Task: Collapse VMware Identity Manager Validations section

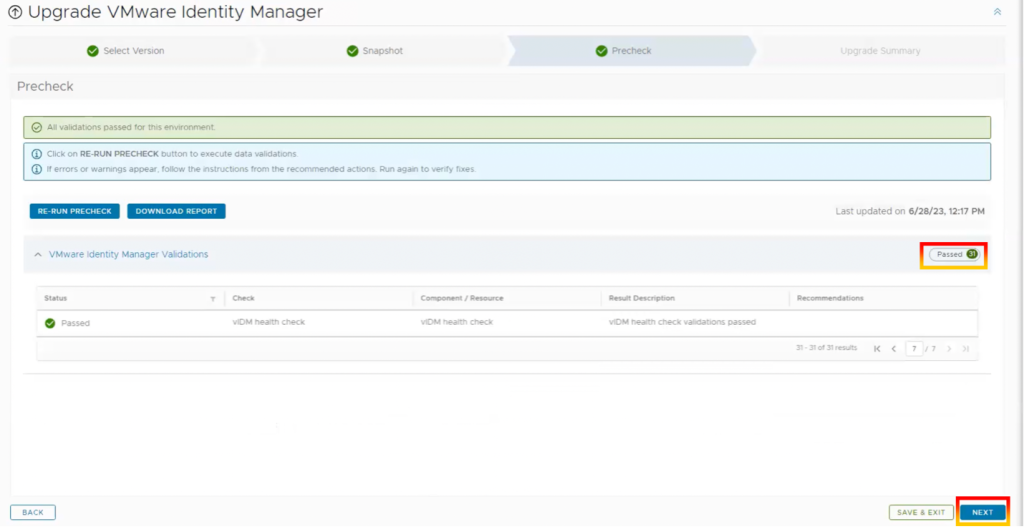Action: (x=38, y=255)
